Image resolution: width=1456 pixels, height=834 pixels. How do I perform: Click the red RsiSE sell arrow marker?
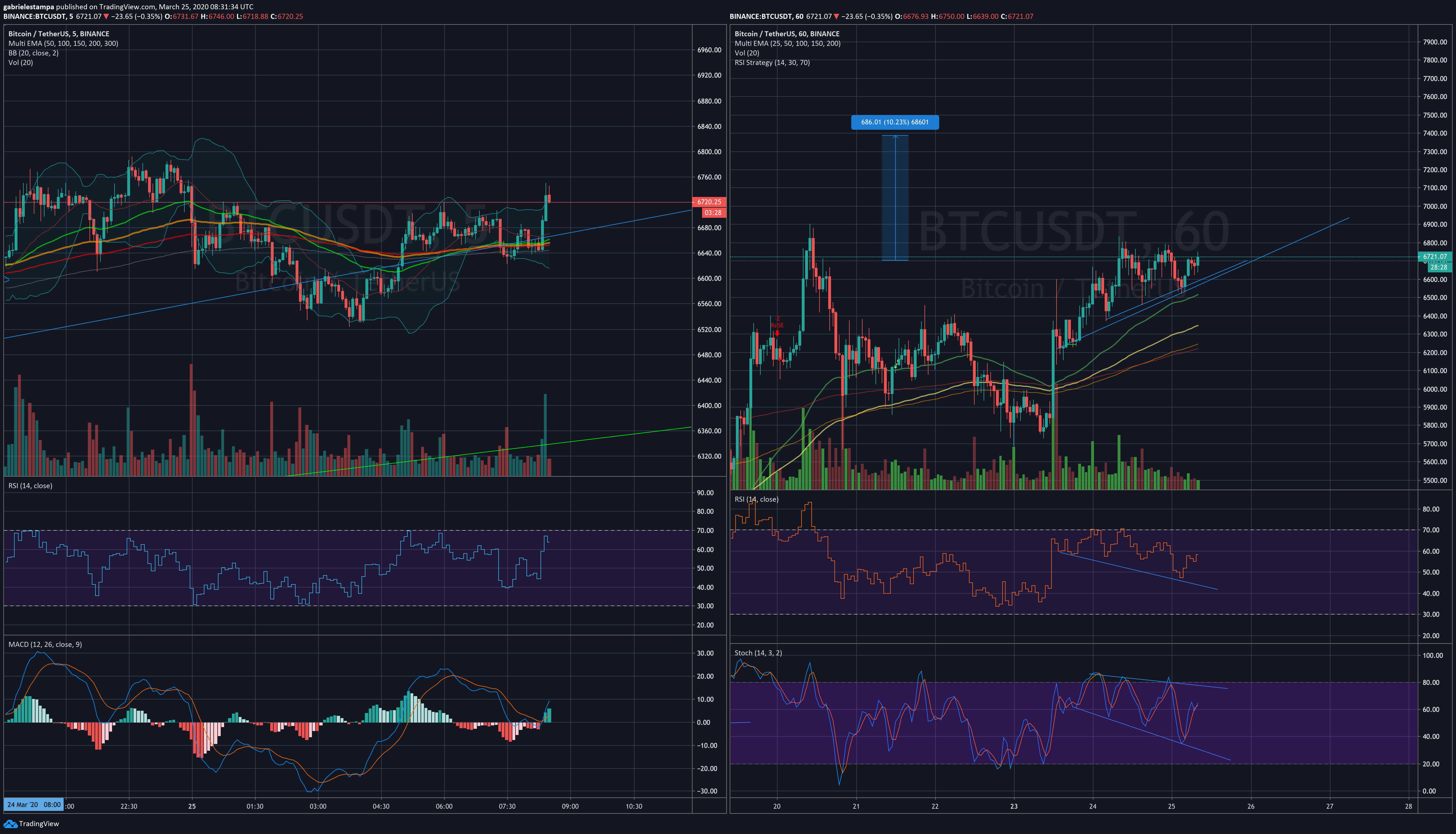(x=777, y=333)
